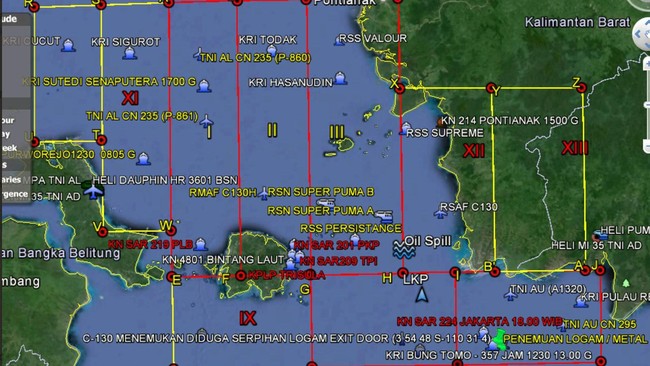This screenshot has height=366, width=650.
Task: Click the LKP arrow marker
Action: coord(422,294)
